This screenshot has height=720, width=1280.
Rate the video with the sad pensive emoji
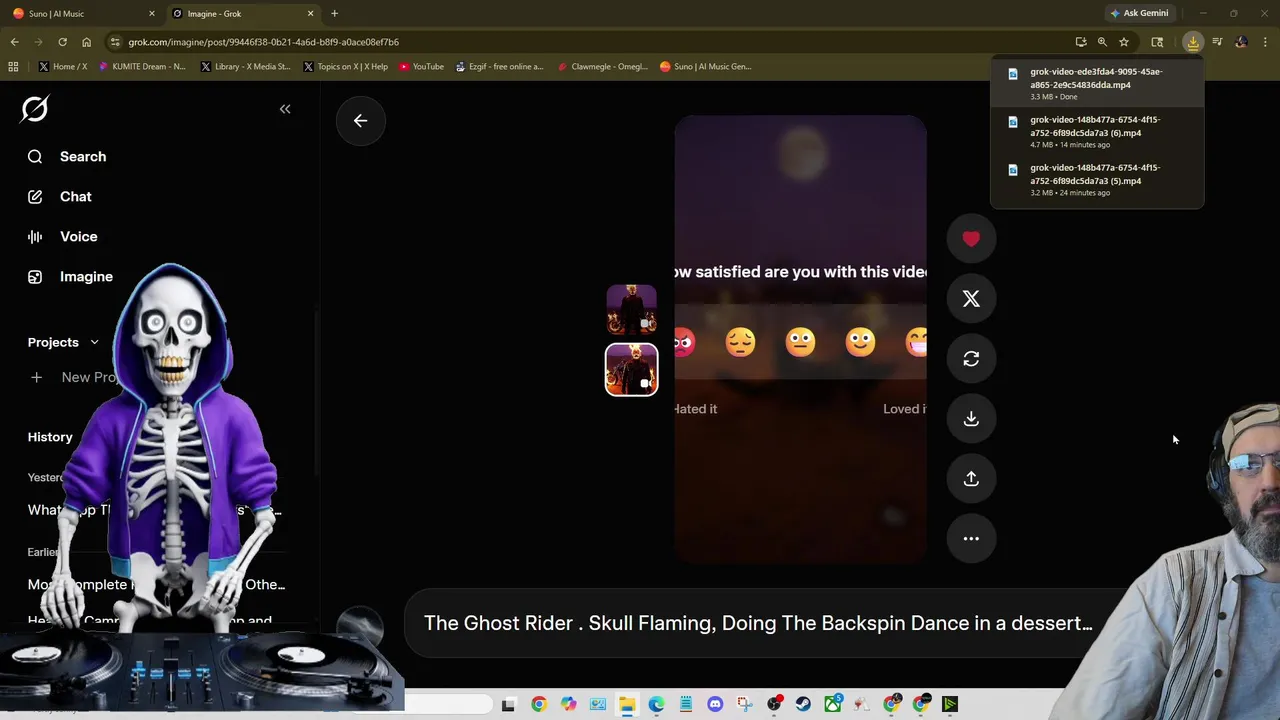point(740,342)
